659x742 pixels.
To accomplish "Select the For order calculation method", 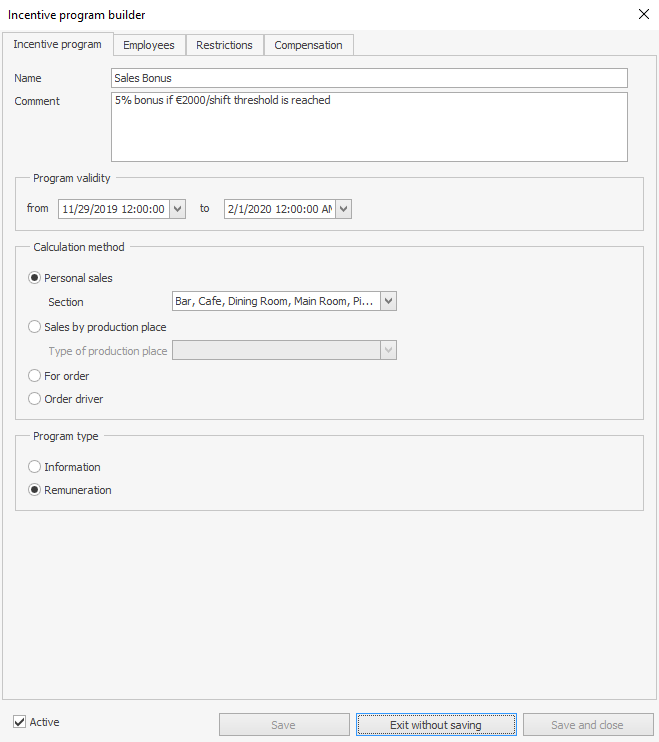I will point(35,376).
